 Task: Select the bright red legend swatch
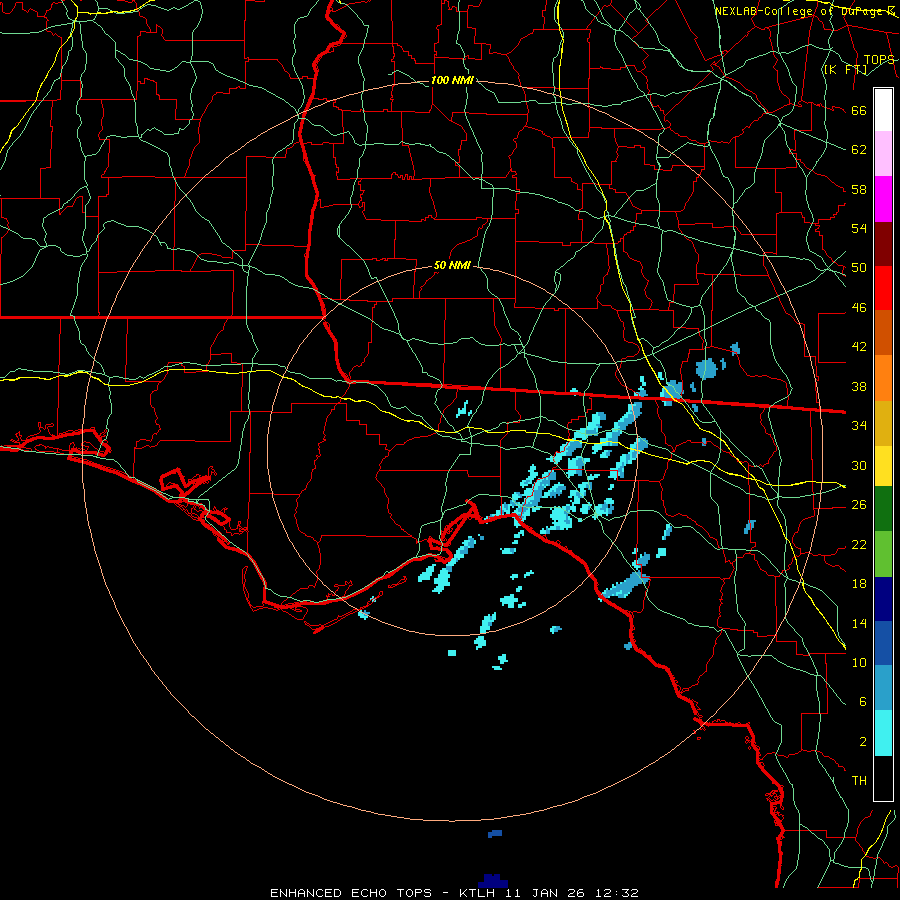[x=883, y=288]
